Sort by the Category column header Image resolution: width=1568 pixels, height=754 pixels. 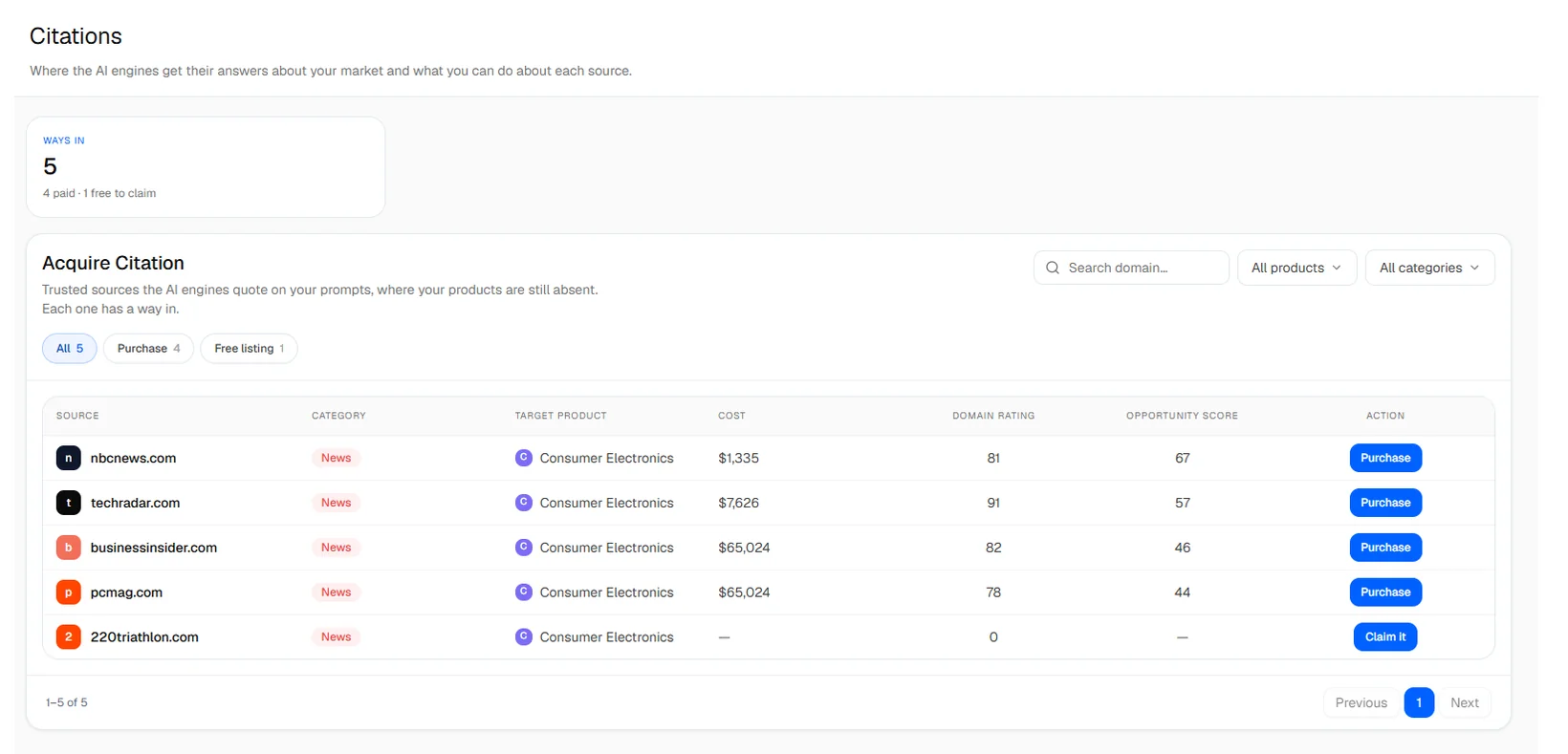click(x=338, y=416)
